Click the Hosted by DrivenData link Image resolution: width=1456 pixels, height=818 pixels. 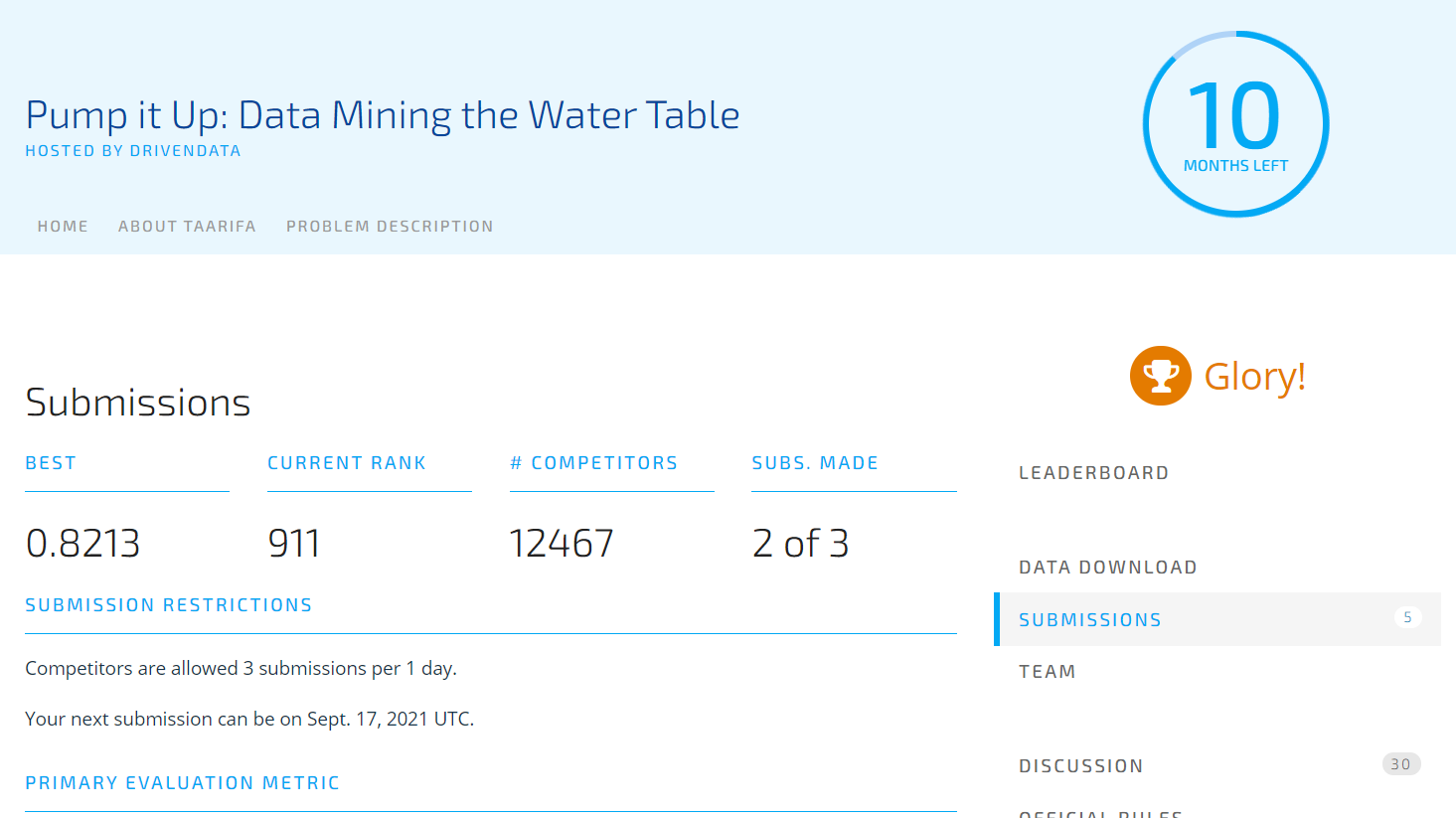click(133, 151)
